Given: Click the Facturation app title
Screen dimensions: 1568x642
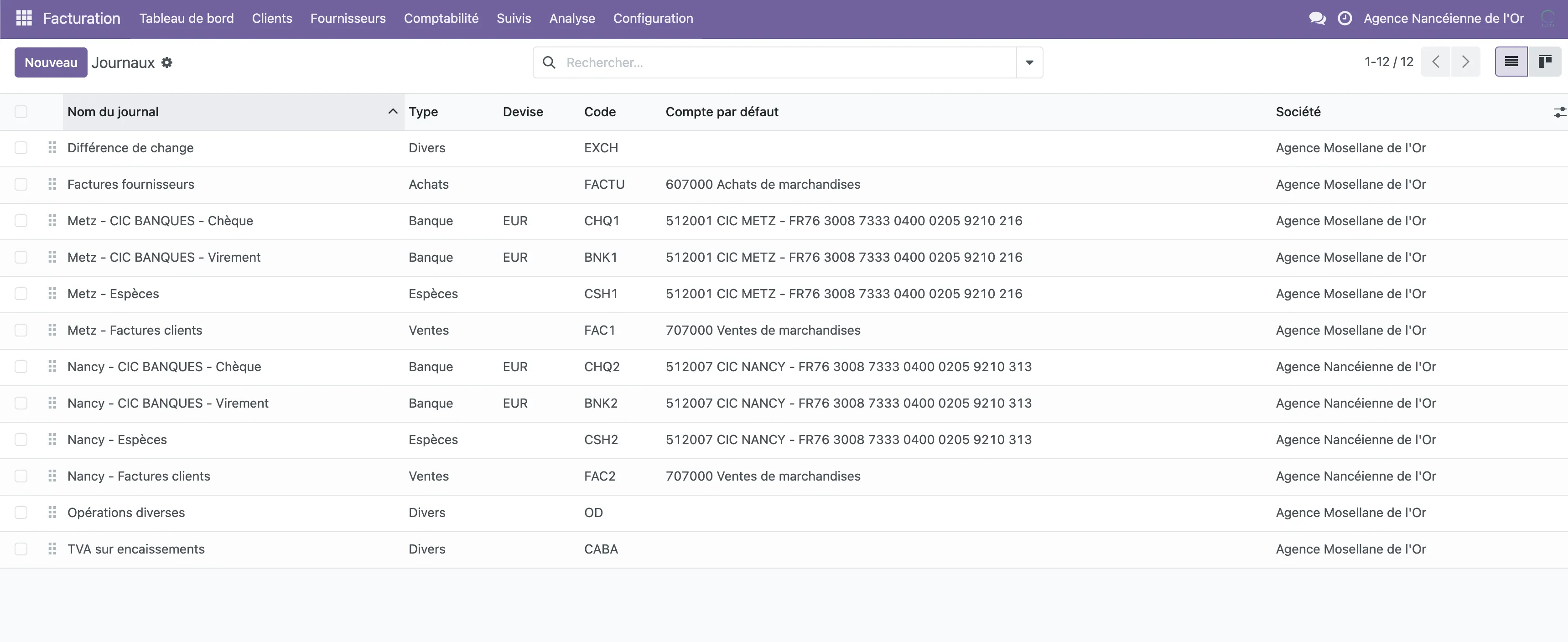Looking at the screenshot, I should (x=82, y=18).
